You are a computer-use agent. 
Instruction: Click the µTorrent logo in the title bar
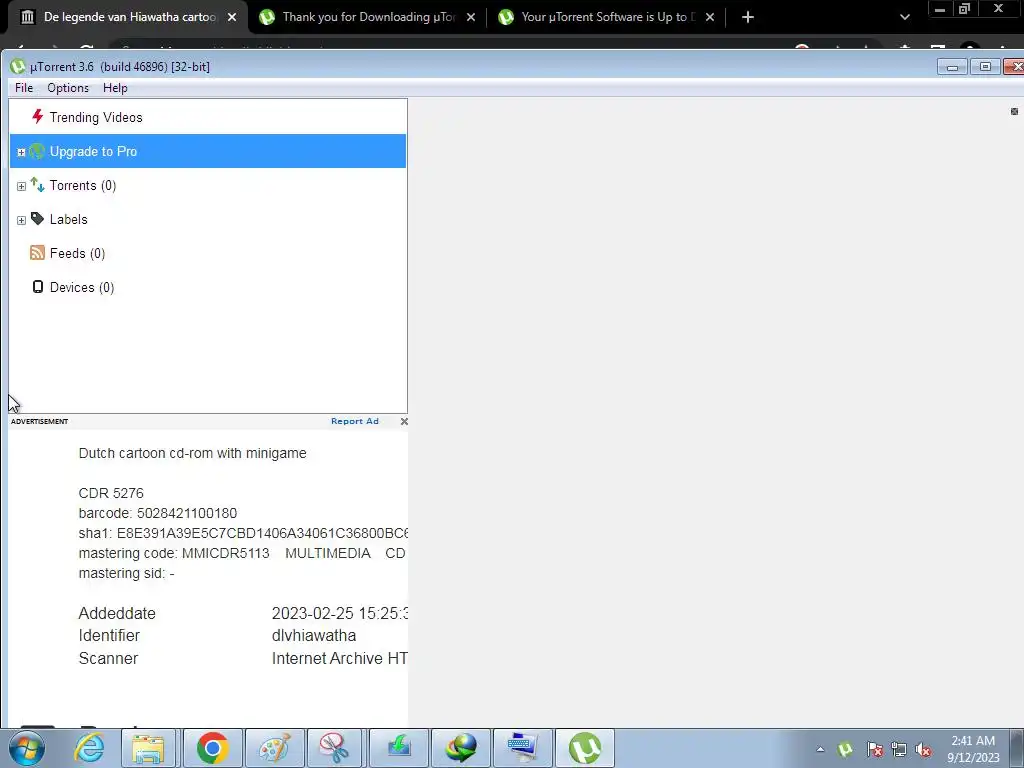tap(18, 67)
